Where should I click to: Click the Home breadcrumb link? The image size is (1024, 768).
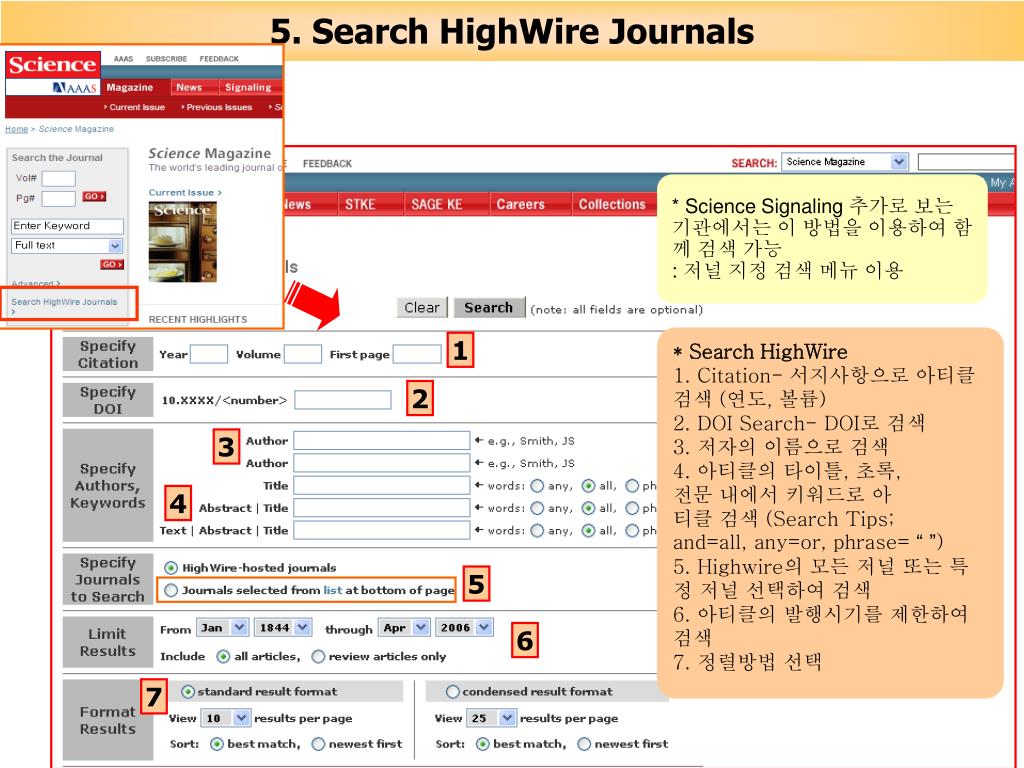pos(16,129)
